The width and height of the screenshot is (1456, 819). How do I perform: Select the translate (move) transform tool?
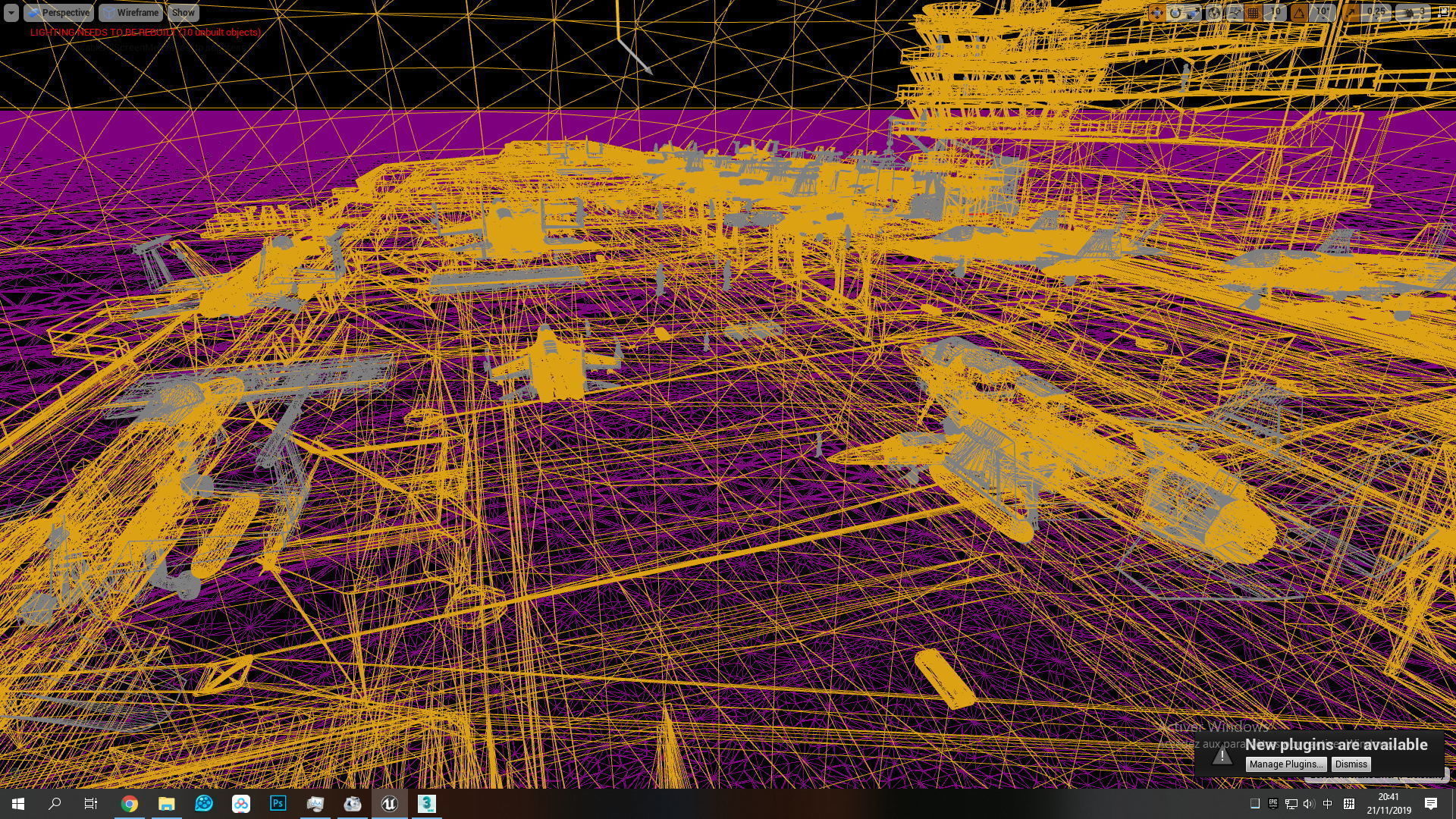click(x=1157, y=13)
